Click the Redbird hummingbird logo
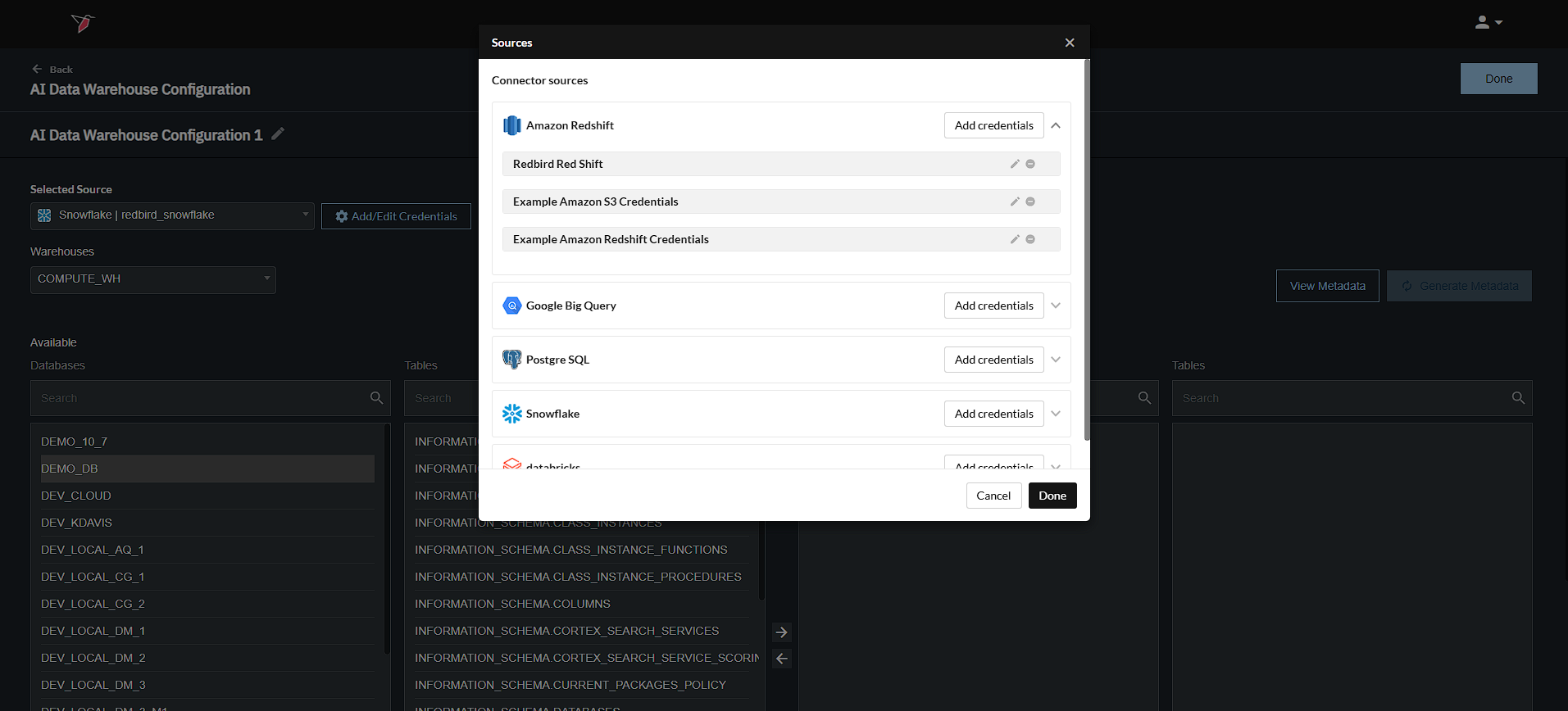This screenshot has height=711, width=1568. coord(83,23)
